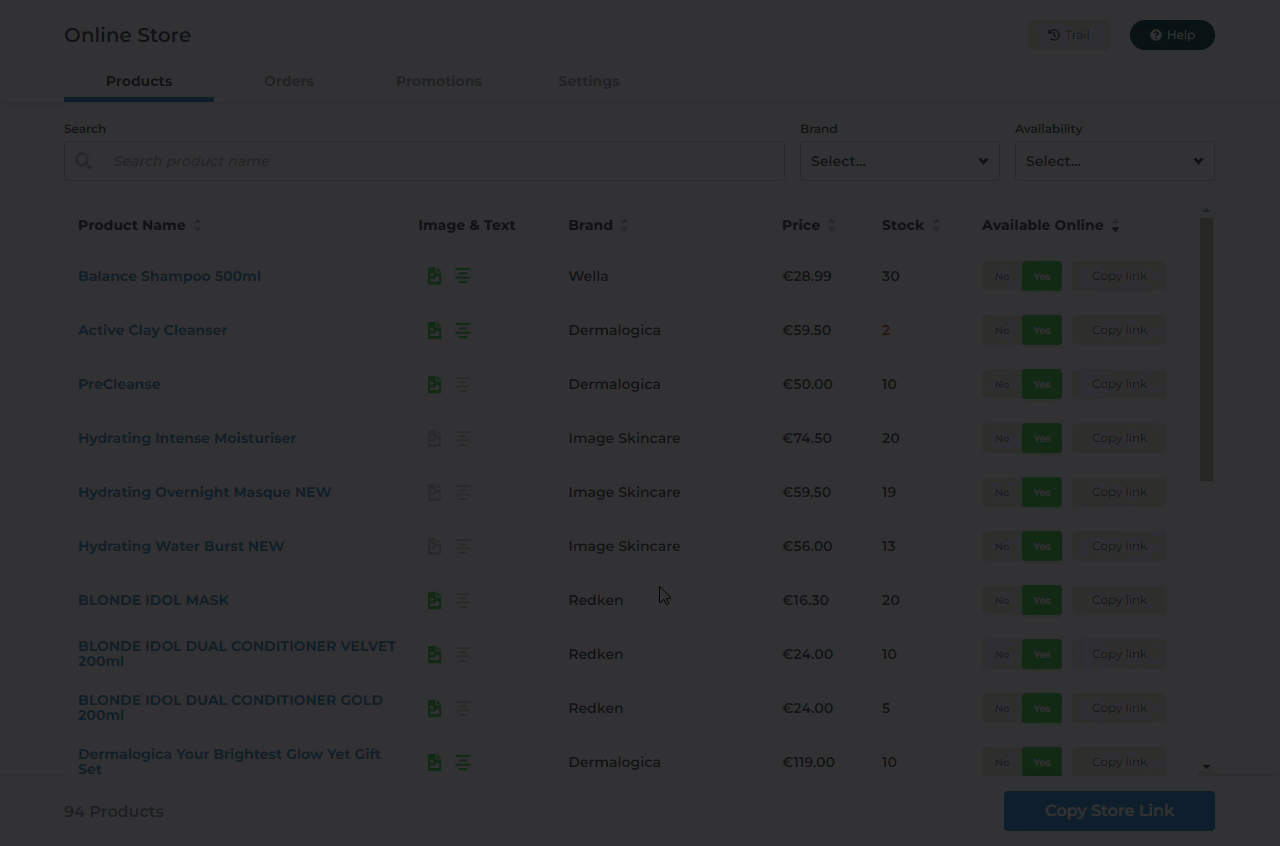Image resolution: width=1280 pixels, height=846 pixels.
Task: Open text icon for Hydrating Overnight Masque NEW
Action: coord(463,492)
